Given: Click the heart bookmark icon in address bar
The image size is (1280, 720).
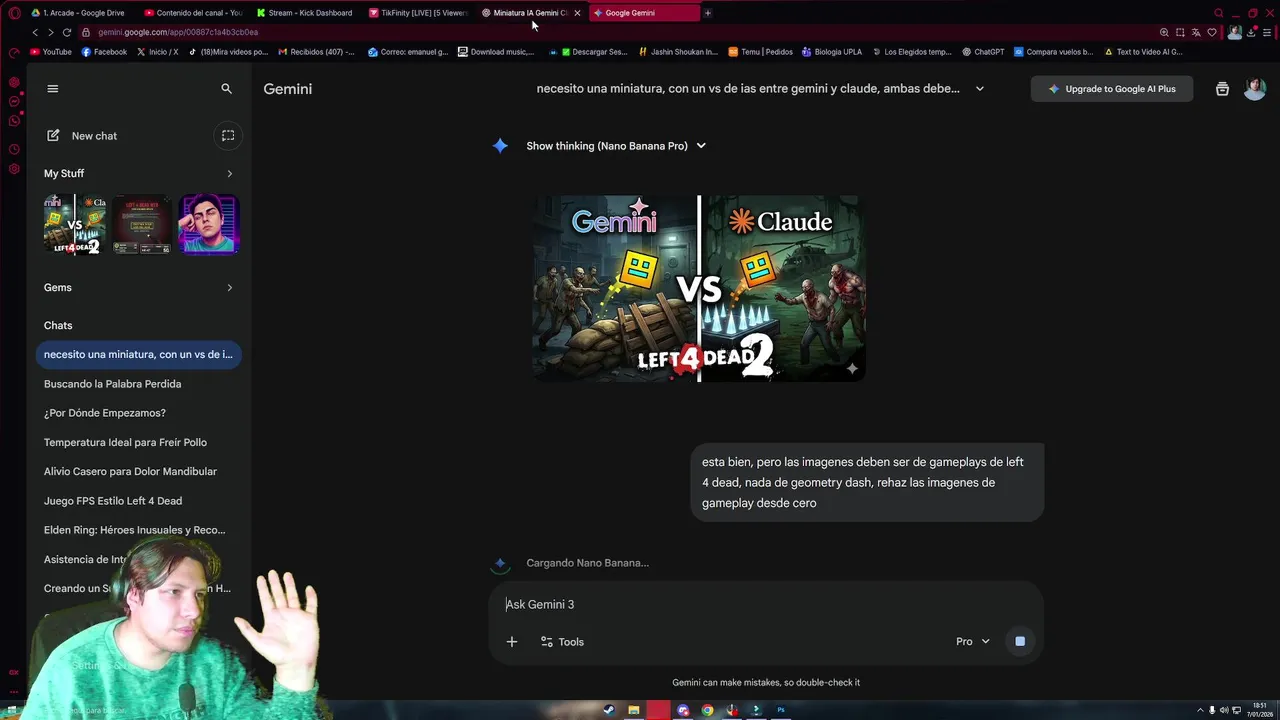Looking at the screenshot, I should (x=1212, y=32).
